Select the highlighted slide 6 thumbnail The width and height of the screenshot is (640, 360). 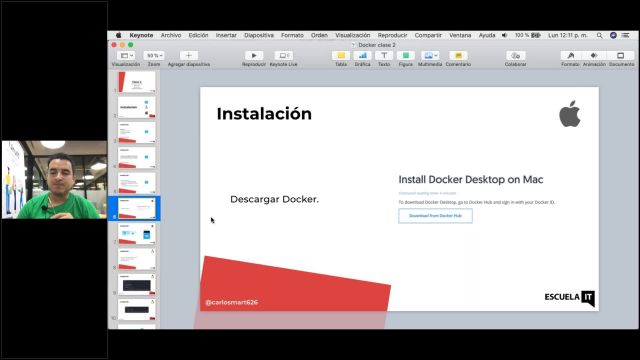(x=137, y=208)
